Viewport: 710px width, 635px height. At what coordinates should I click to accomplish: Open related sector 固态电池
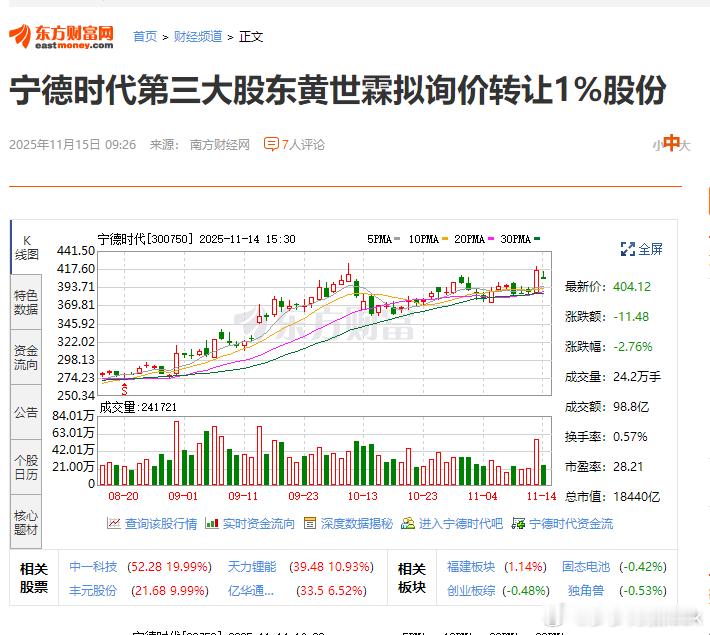(586, 567)
